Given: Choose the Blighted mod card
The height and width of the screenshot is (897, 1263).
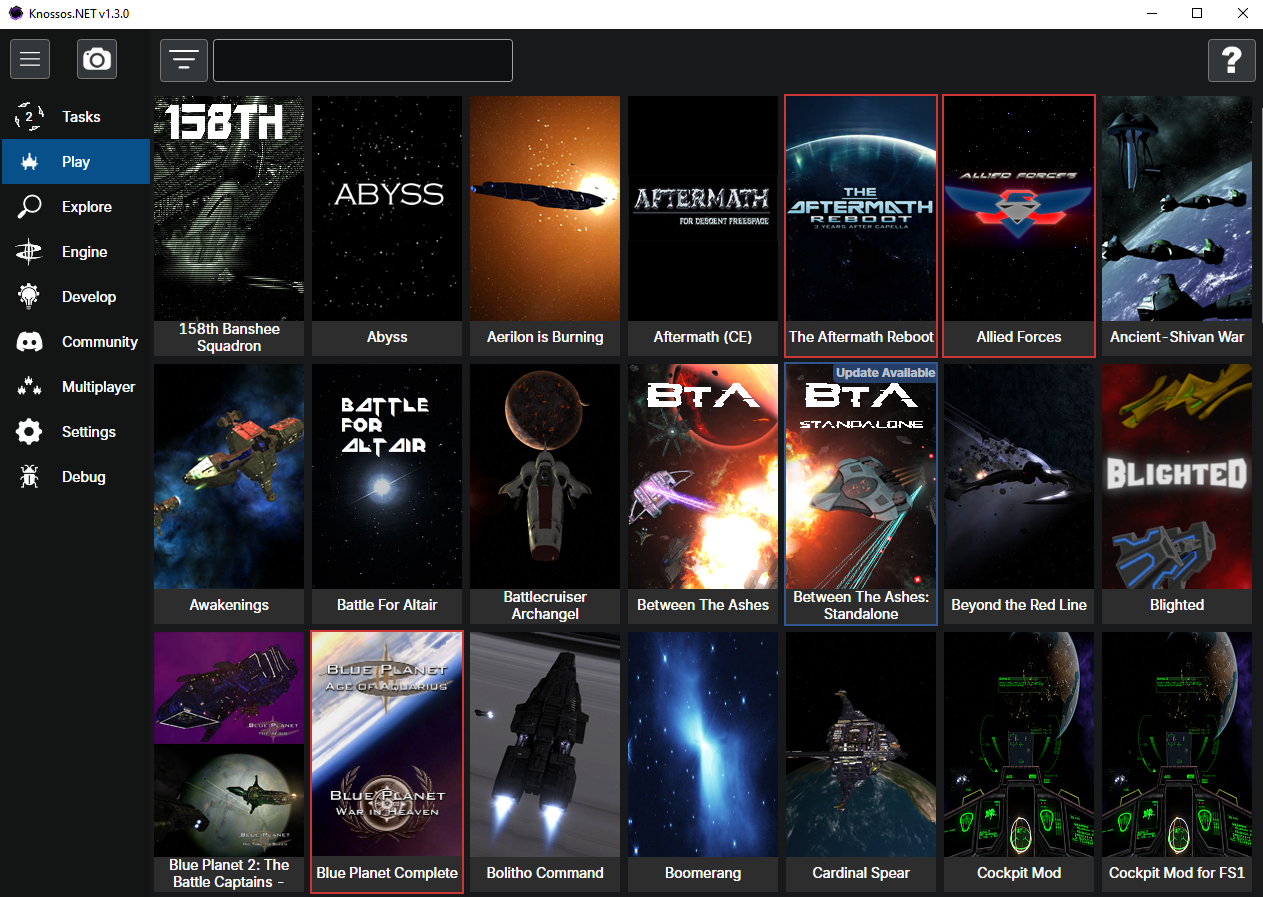Looking at the screenshot, I should pos(1177,493).
